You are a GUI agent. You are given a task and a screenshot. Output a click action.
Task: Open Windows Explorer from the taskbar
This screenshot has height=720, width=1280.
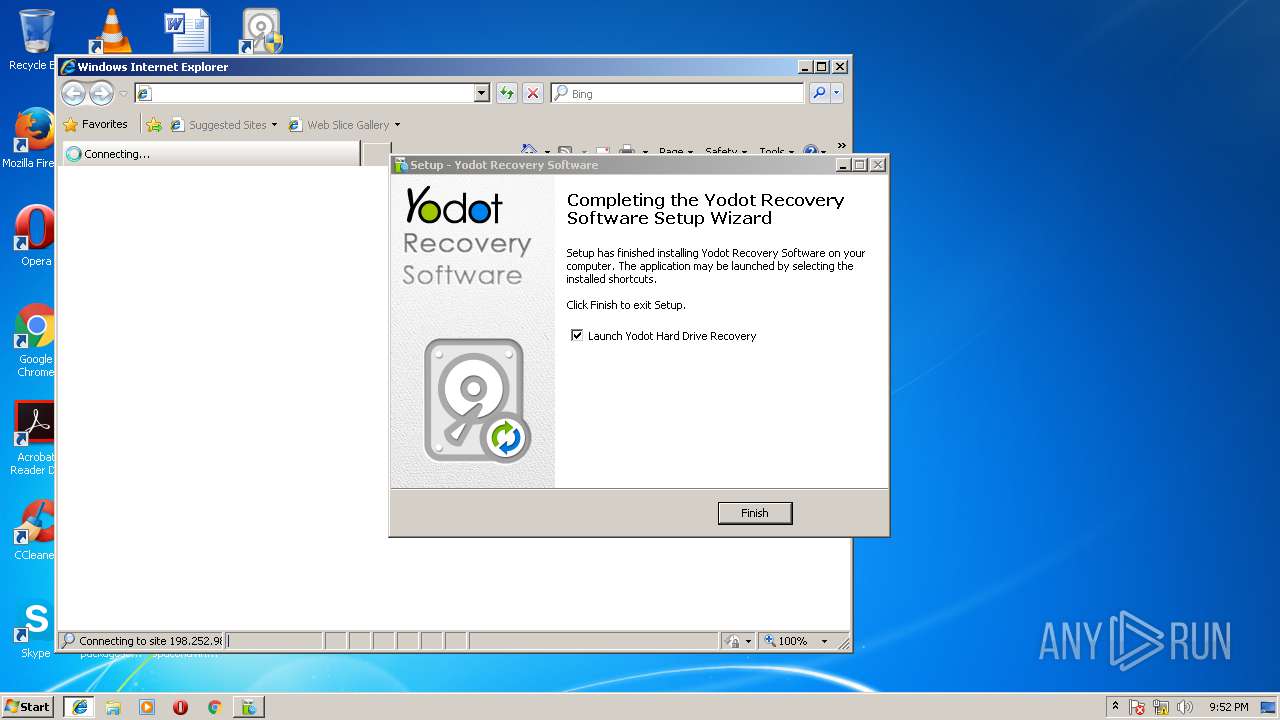click(113, 707)
